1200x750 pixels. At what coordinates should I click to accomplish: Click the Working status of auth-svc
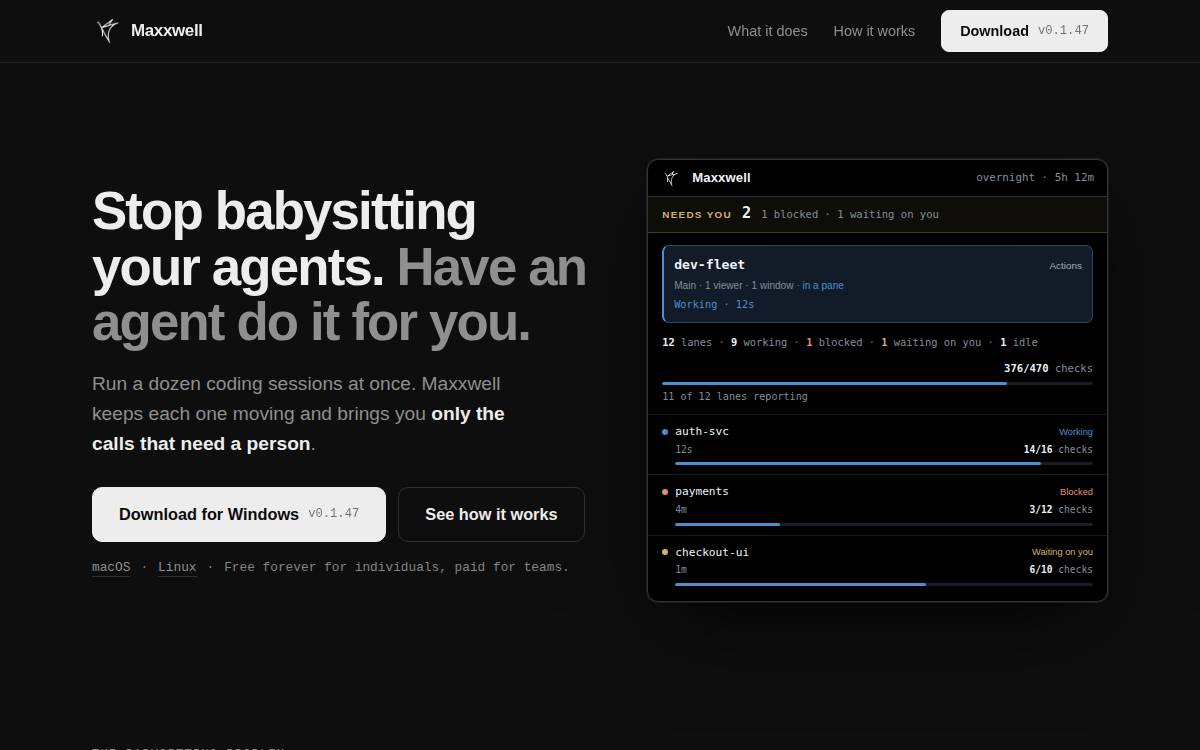pyautogui.click(x=1076, y=432)
